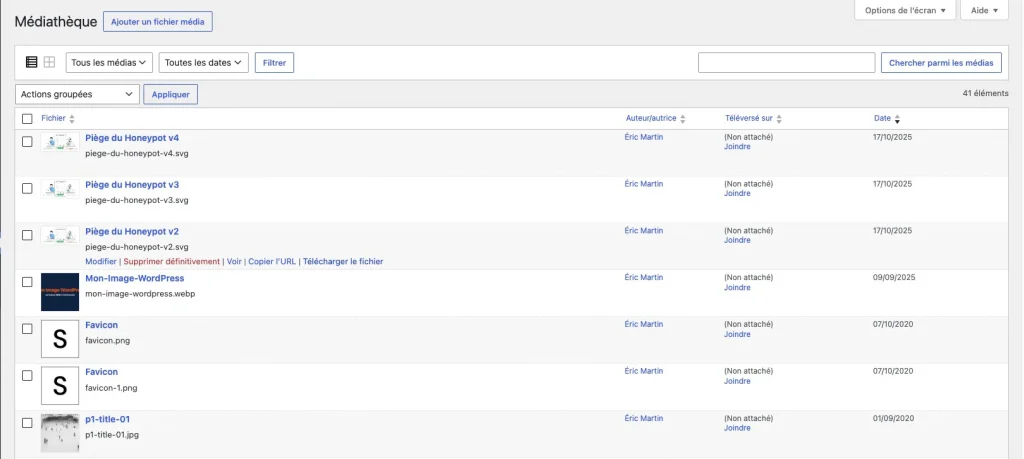Open Mon-Image-WordPress title link
The image size is (1024, 459).
tap(135, 278)
